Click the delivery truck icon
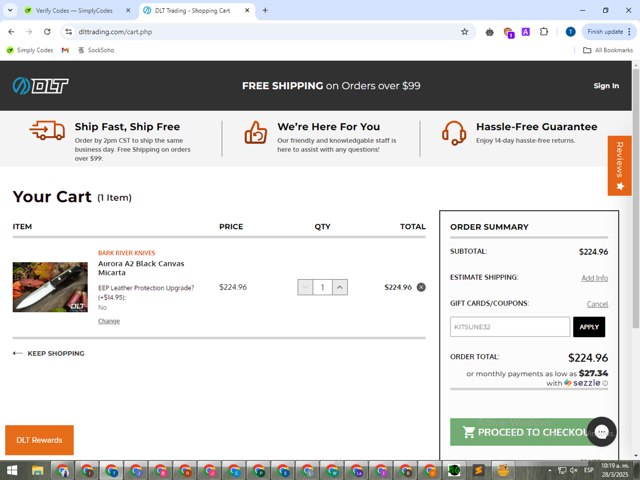 point(47,130)
